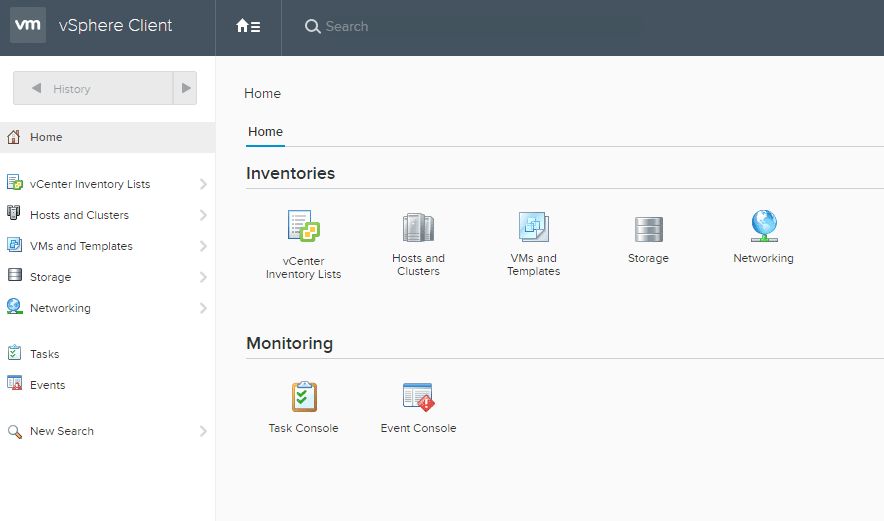The height and width of the screenshot is (521, 884).
Task: Click Hosts and Clusters label under Inventories
Action: [418, 264]
